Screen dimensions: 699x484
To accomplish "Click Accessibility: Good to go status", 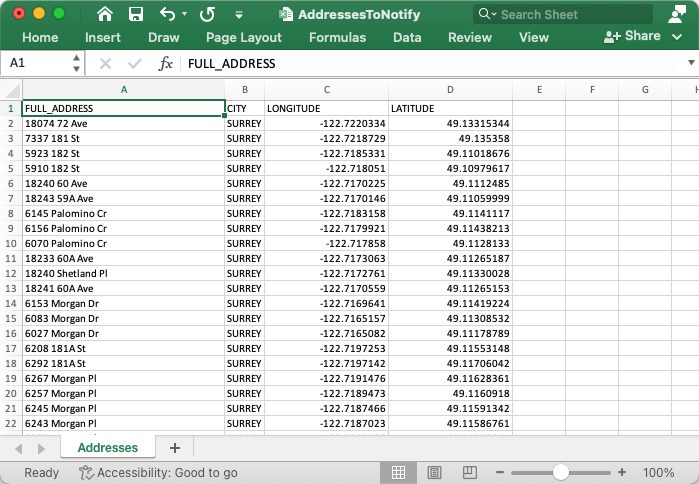I will point(158,472).
